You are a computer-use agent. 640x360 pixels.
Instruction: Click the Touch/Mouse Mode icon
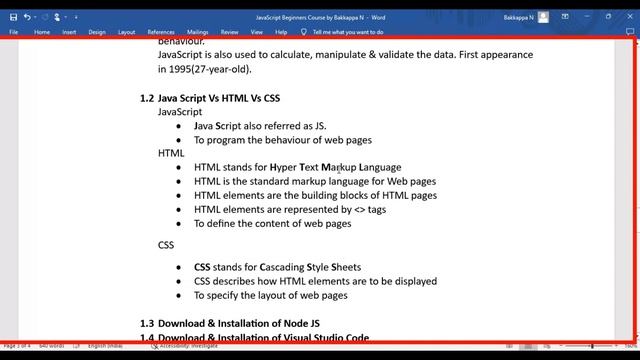point(57,17)
